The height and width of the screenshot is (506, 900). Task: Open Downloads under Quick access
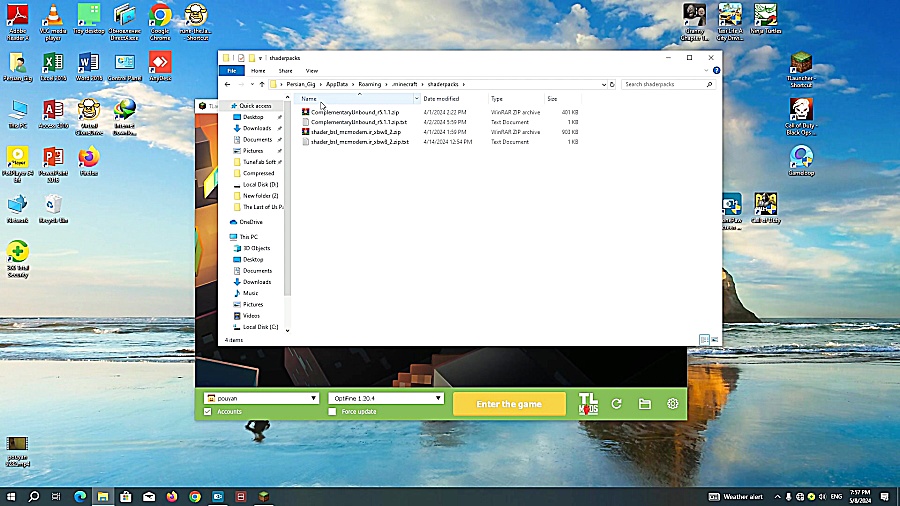[257, 128]
